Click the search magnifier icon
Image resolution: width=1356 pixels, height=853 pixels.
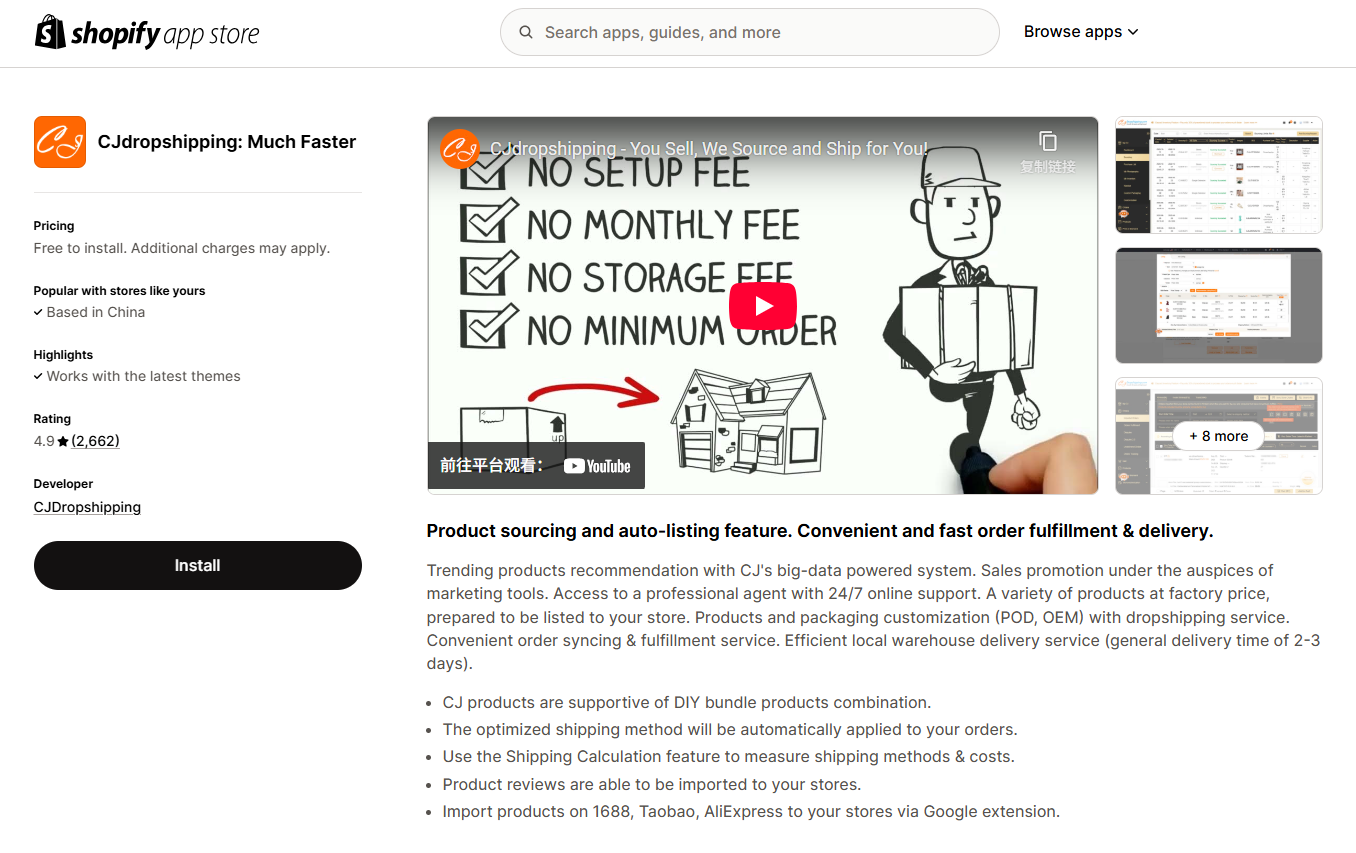point(526,32)
